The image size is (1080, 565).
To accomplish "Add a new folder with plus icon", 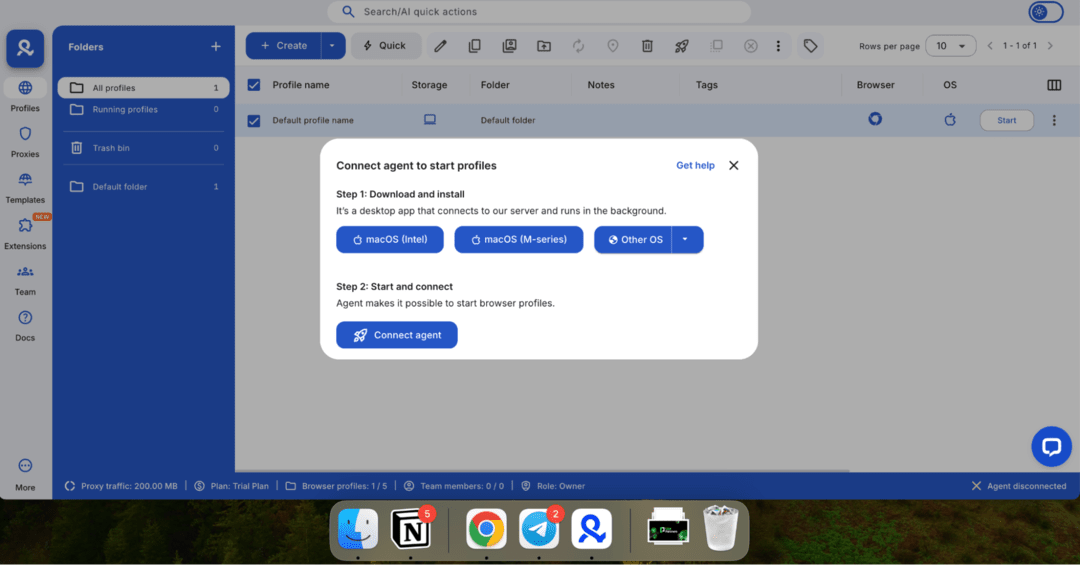I will tap(215, 47).
